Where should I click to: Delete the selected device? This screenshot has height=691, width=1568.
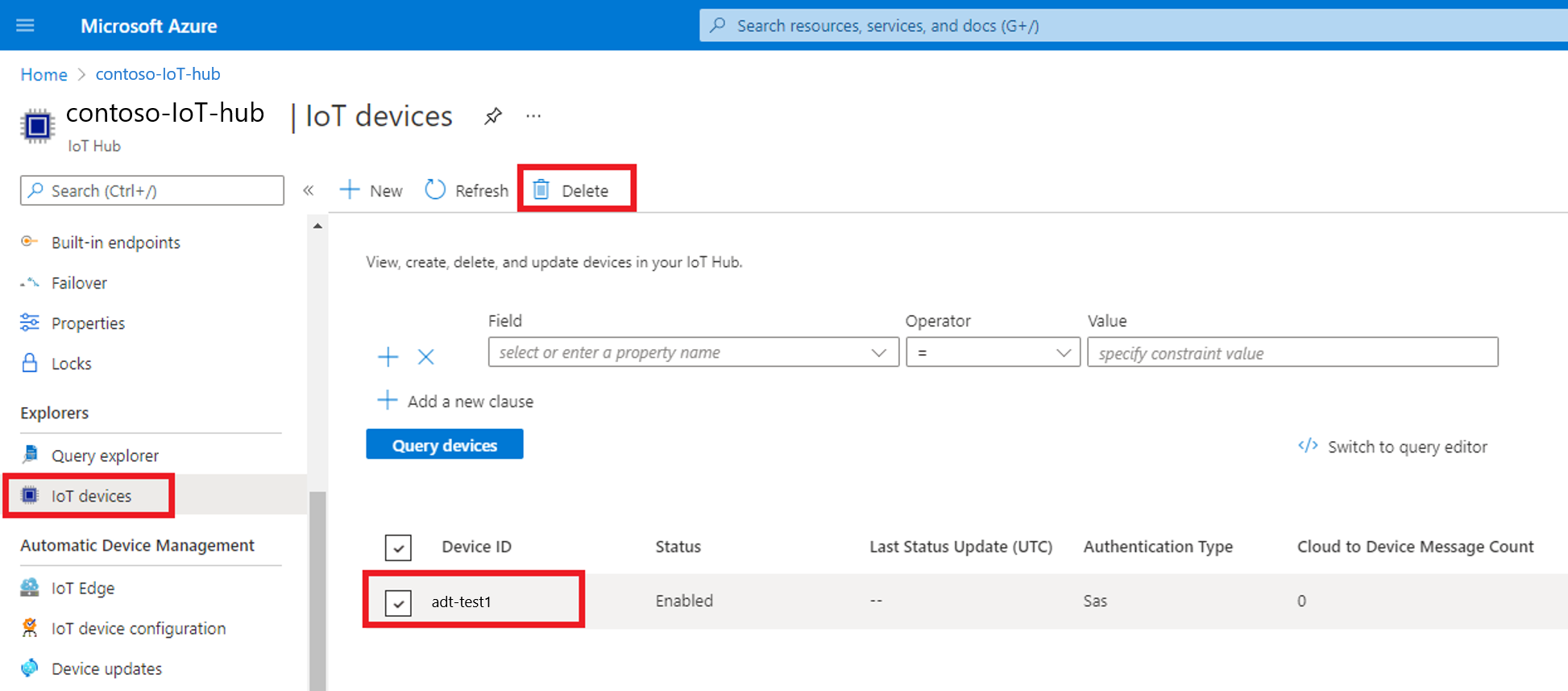(572, 190)
